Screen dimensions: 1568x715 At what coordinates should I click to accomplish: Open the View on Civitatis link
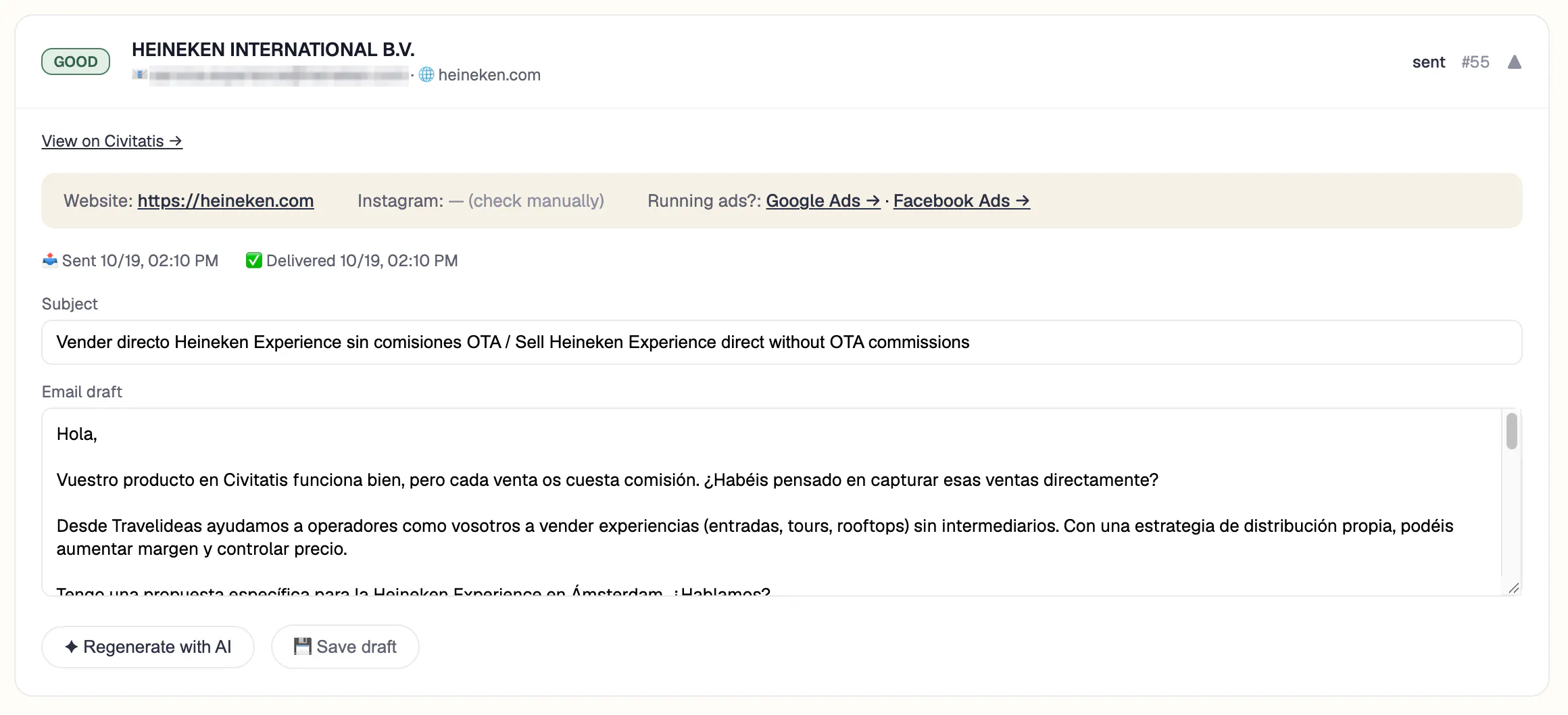tap(112, 141)
